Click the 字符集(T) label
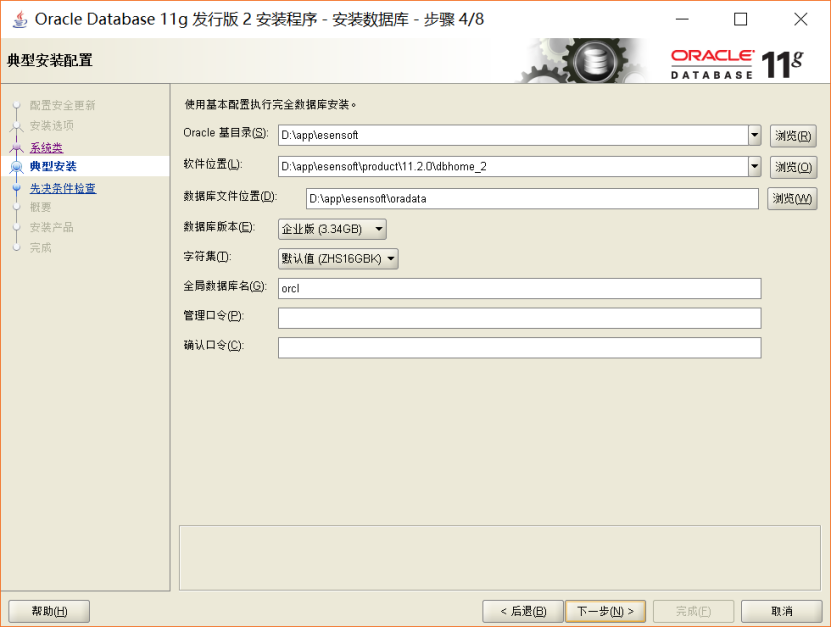Viewport: 831px width, 628px height. 207,256
